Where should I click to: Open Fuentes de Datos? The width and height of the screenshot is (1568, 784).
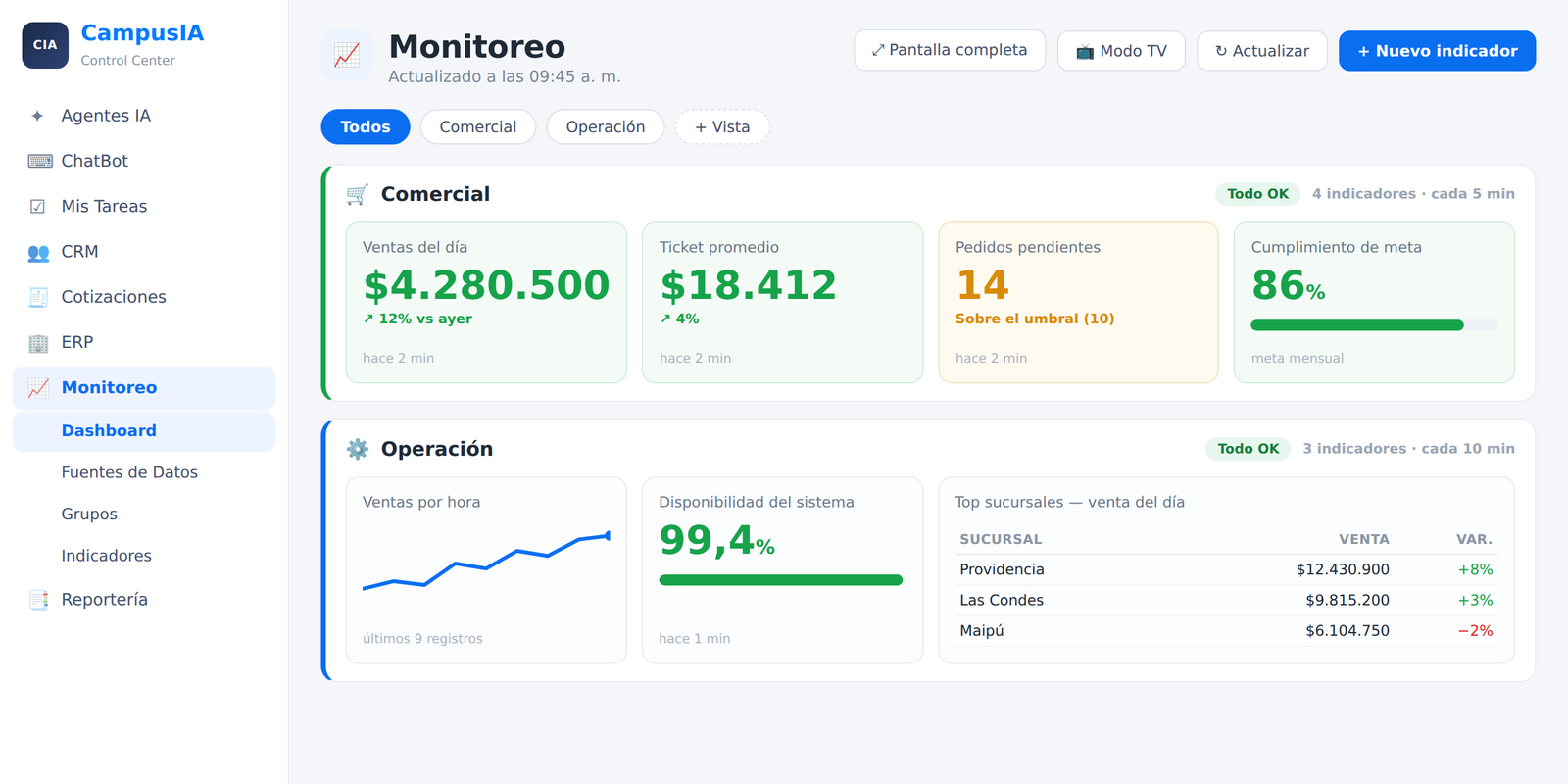pyautogui.click(x=144, y=472)
